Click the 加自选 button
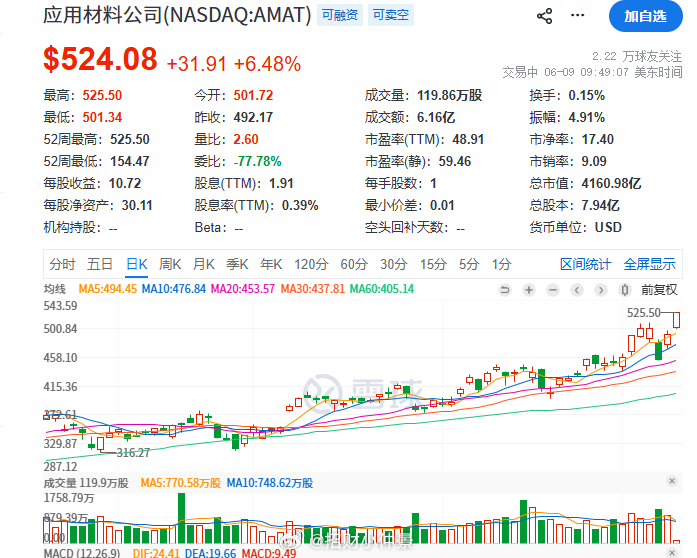Viewport: 697px width, 558px height. (645, 16)
